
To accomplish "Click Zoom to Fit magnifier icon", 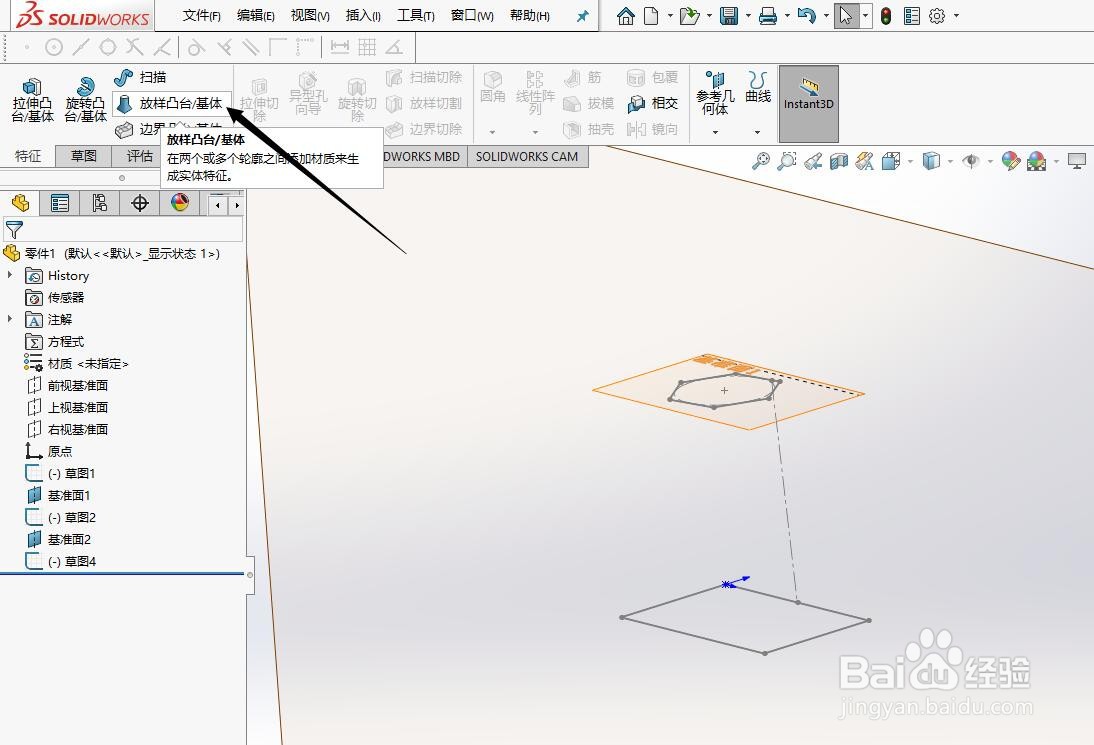I will tap(761, 161).
